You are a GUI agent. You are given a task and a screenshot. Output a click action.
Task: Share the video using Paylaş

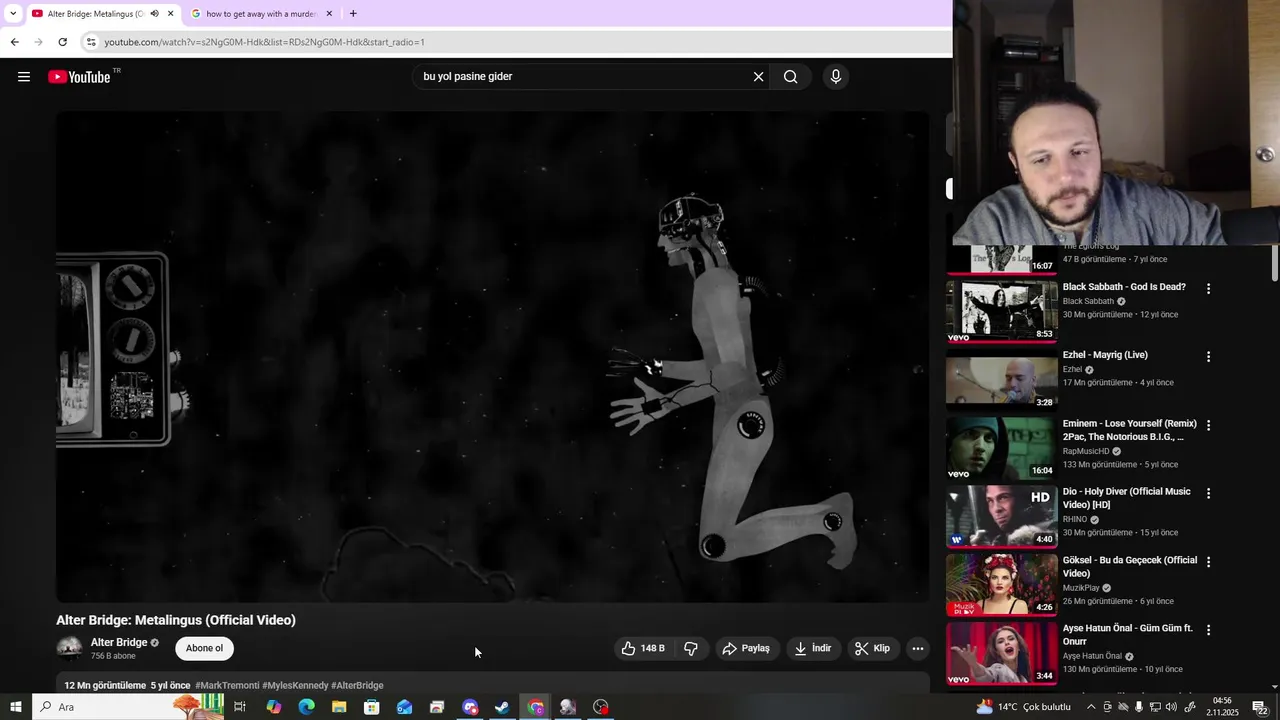(x=746, y=648)
